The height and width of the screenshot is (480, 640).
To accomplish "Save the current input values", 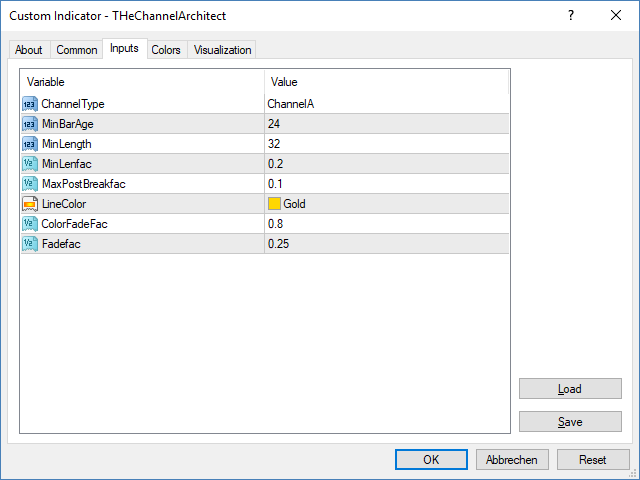I will click(x=570, y=422).
